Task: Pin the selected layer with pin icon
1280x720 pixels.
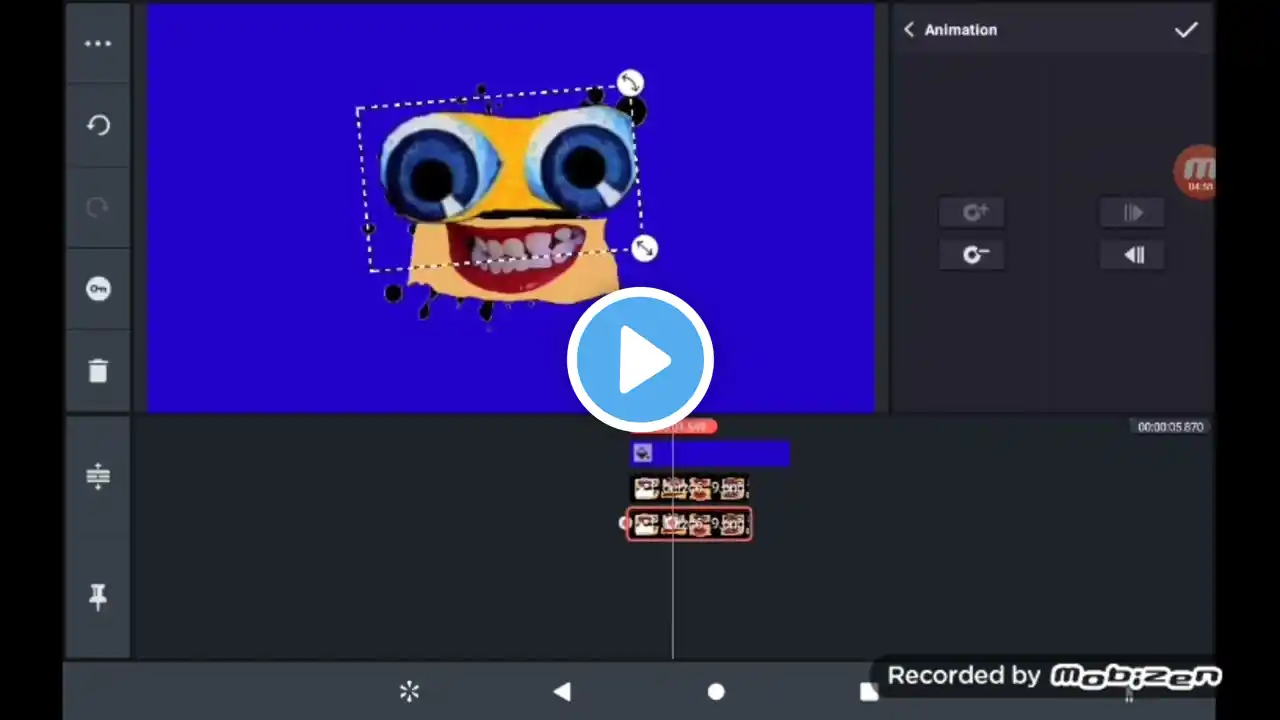Action: [x=98, y=597]
